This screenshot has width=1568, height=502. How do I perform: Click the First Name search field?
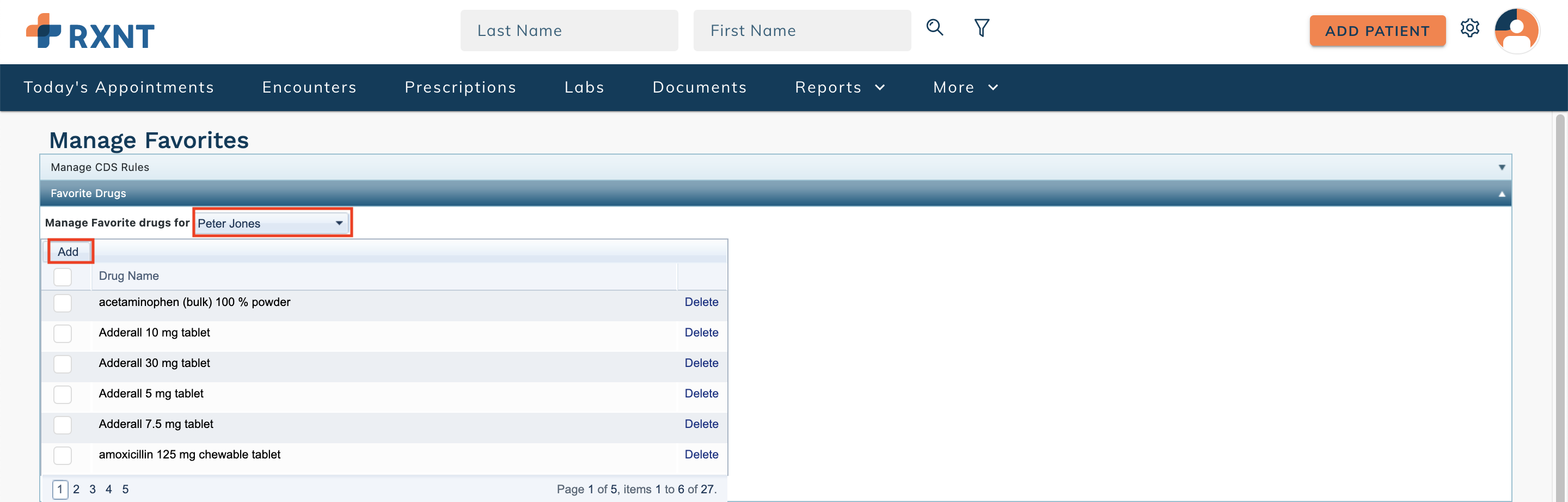(x=801, y=30)
